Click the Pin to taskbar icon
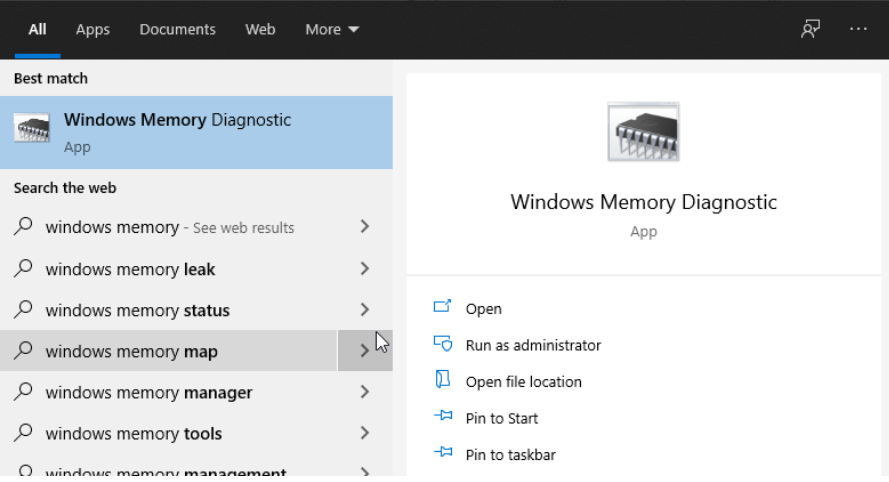 pyautogui.click(x=443, y=453)
